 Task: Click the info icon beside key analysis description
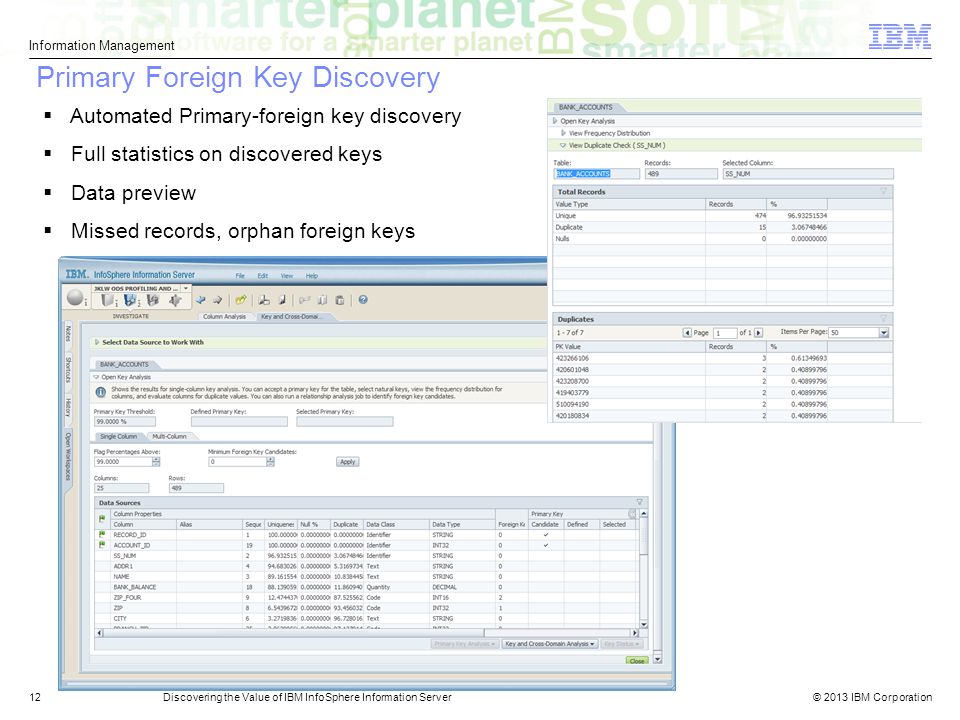[x=101, y=392]
